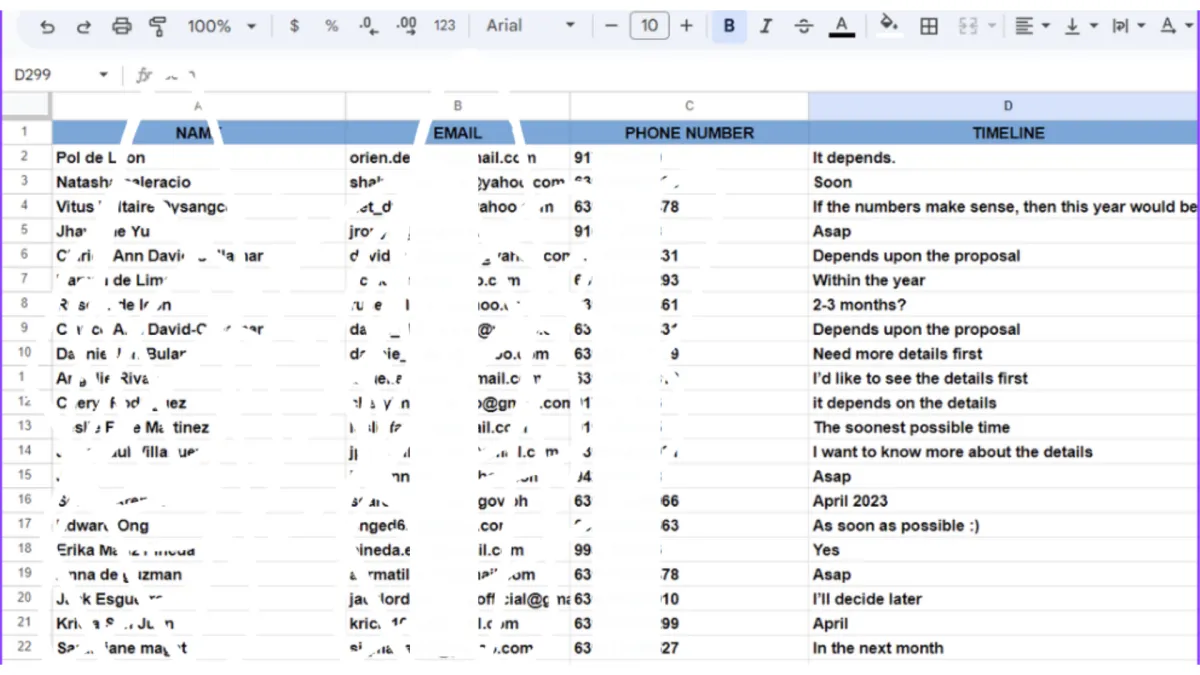
Task: Click the cell 'Yes'
Action: click(x=1004, y=549)
